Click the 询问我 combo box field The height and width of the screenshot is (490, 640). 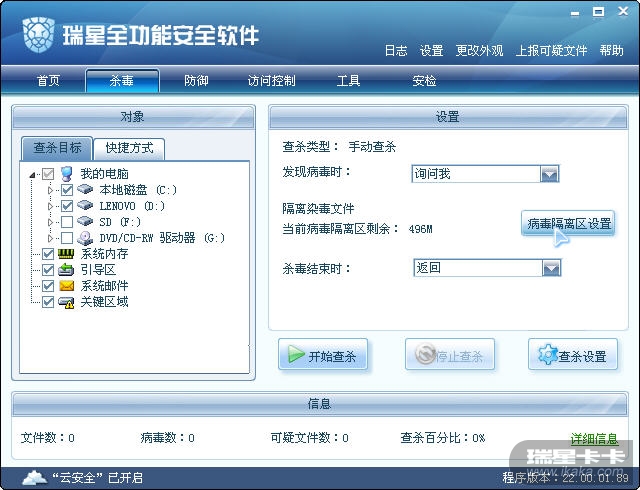(x=485, y=174)
